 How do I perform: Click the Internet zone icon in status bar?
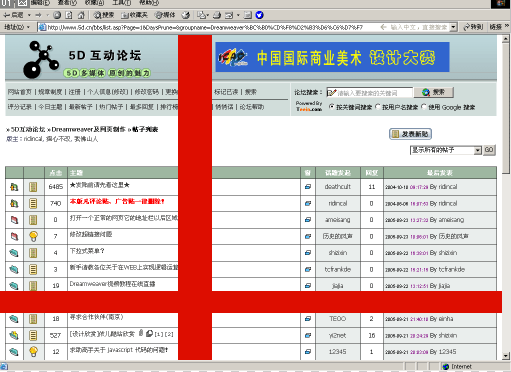click(446, 366)
